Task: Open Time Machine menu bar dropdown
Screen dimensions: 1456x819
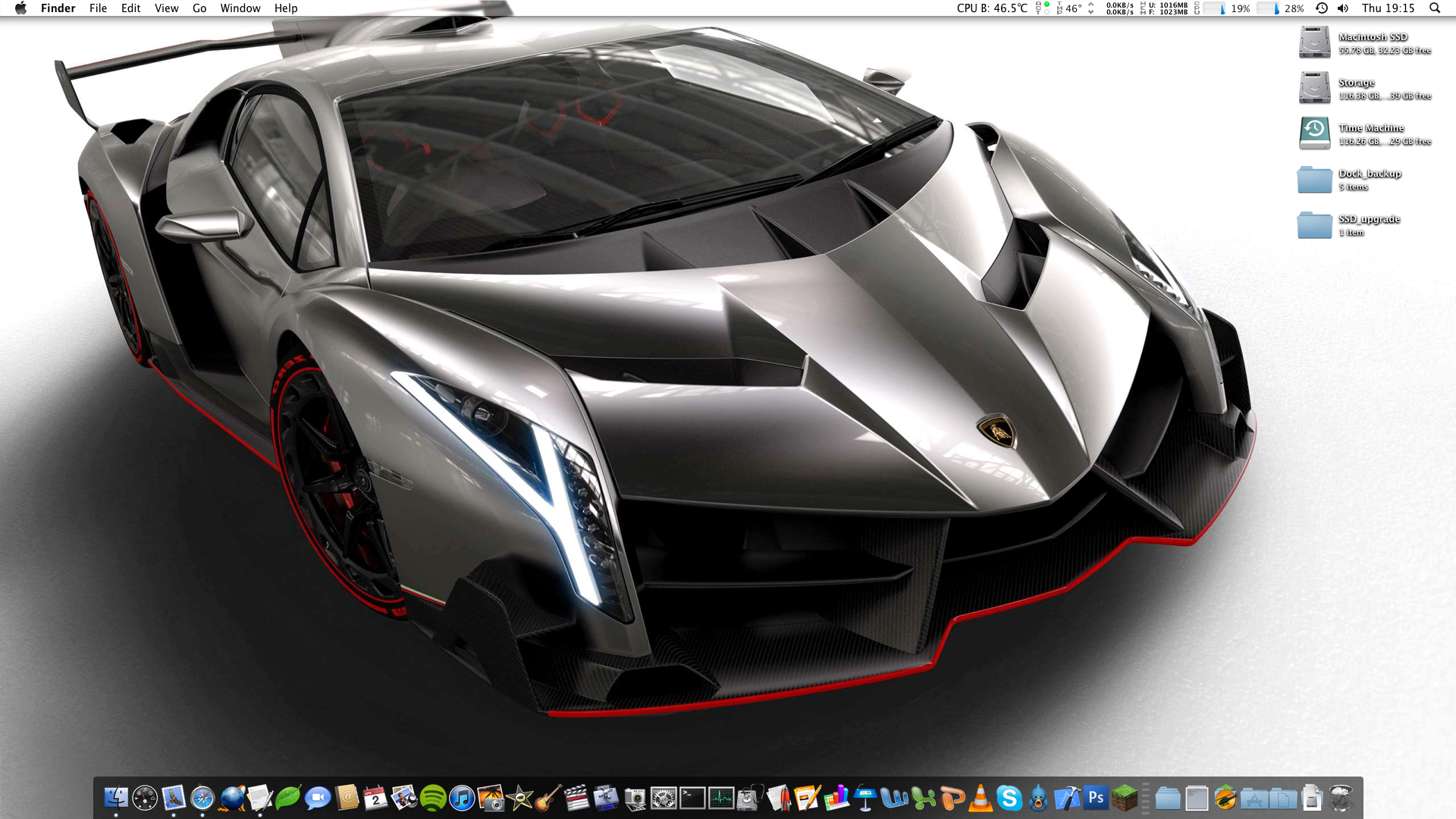Action: [1322, 8]
